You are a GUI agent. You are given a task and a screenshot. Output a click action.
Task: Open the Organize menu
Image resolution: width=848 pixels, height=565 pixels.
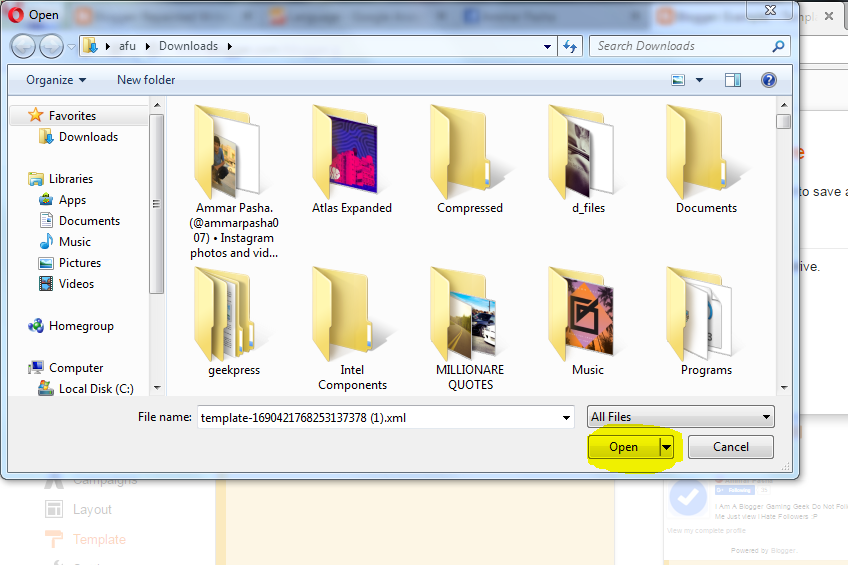pyautogui.click(x=56, y=80)
